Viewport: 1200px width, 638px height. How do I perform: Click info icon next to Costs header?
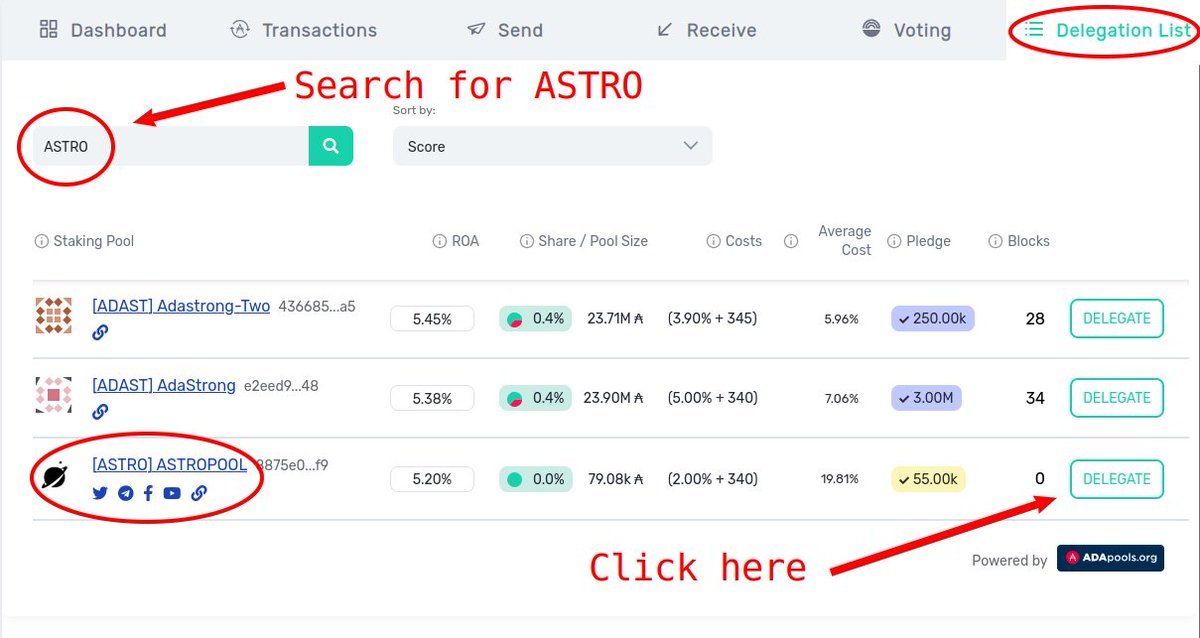pos(713,241)
